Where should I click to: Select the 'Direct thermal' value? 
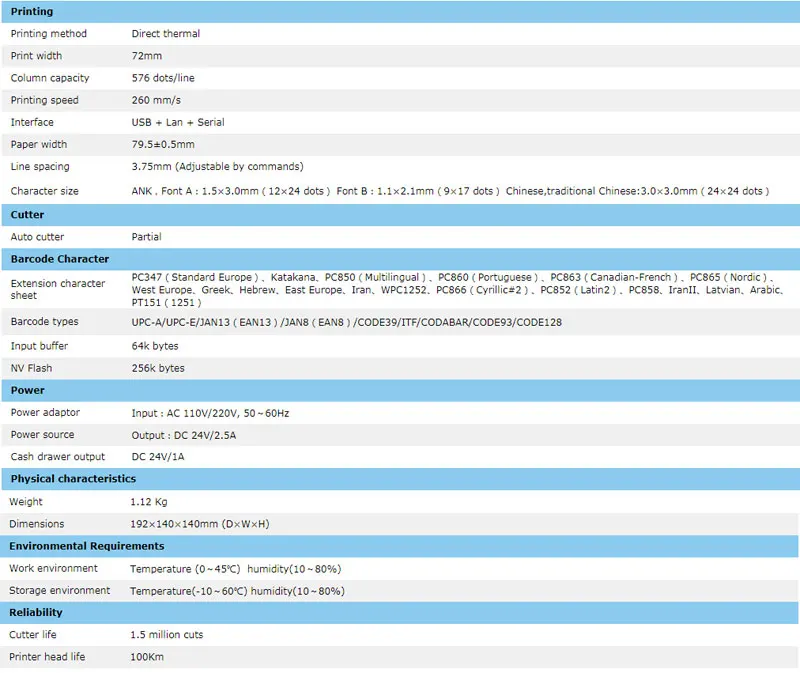click(x=165, y=34)
